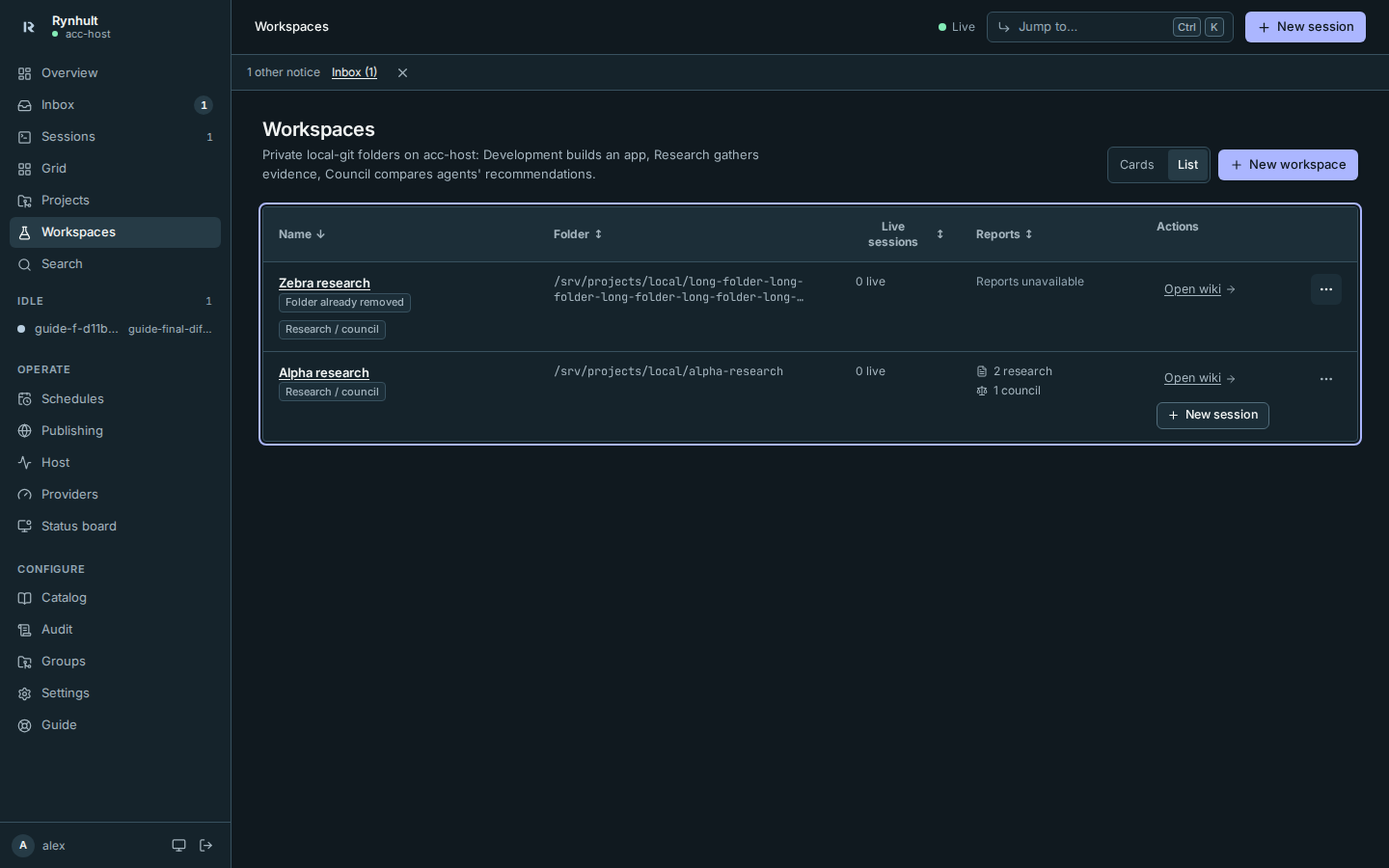This screenshot has height=868, width=1389.
Task: Click the New workspace button
Action: (x=1288, y=165)
